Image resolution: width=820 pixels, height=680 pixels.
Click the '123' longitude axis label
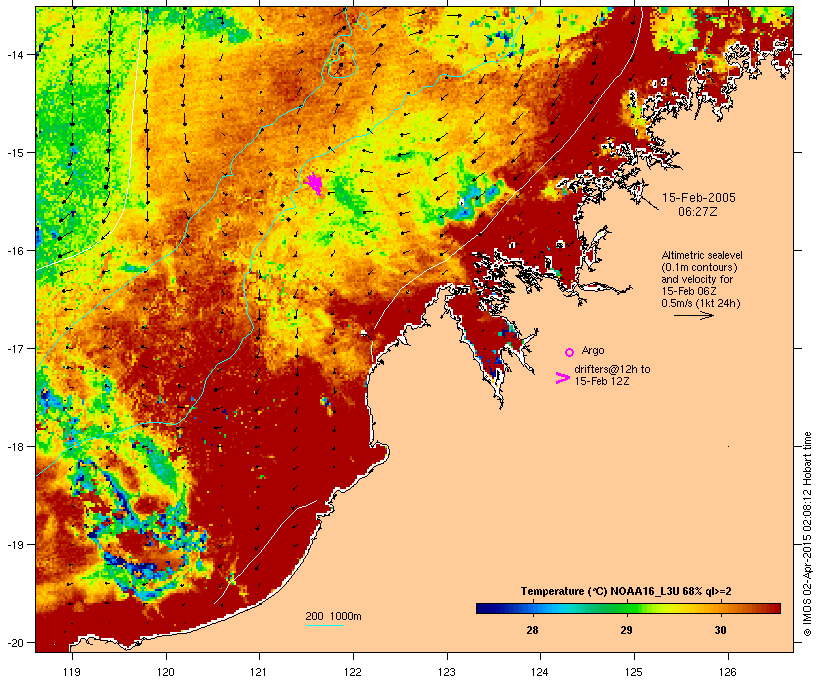[447, 672]
